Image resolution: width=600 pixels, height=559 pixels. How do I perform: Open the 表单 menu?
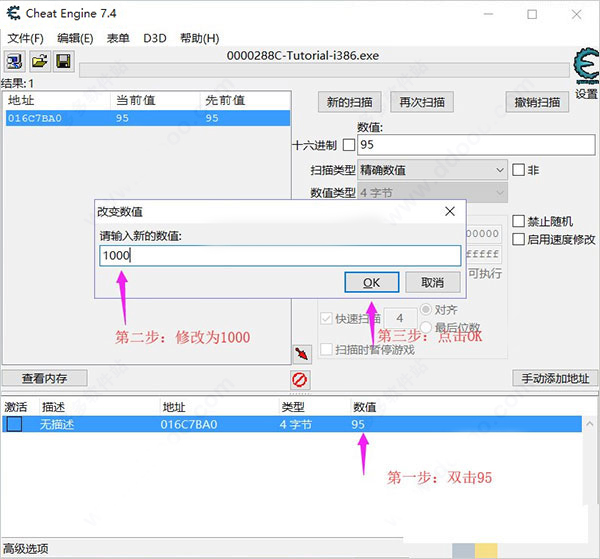pyautogui.click(x=118, y=38)
